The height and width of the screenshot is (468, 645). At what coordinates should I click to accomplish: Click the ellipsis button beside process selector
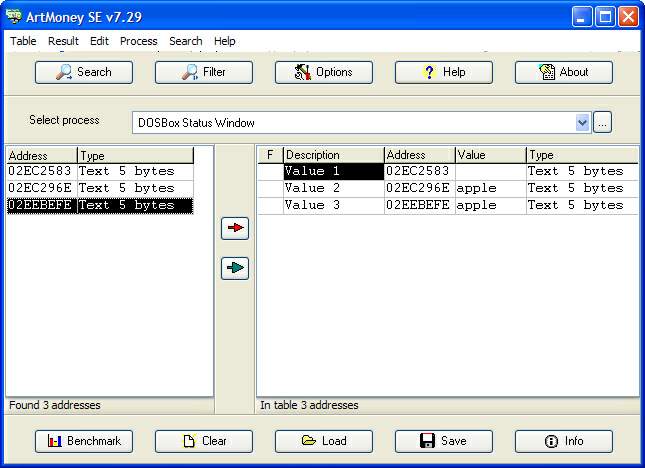pyautogui.click(x=602, y=123)
